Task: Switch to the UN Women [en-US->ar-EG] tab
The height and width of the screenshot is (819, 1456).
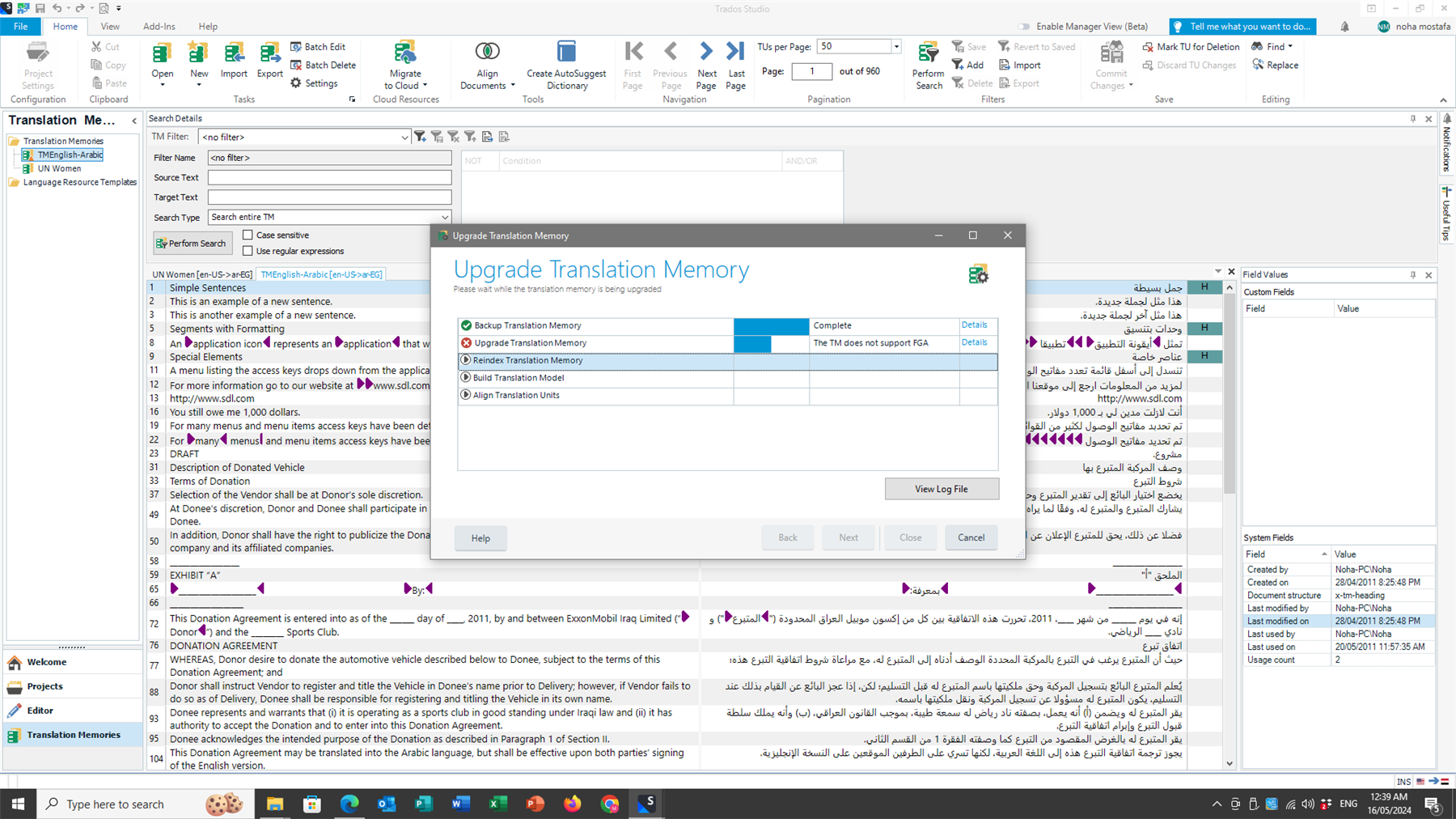Action: pyautogui.click(x=202, y=274)
